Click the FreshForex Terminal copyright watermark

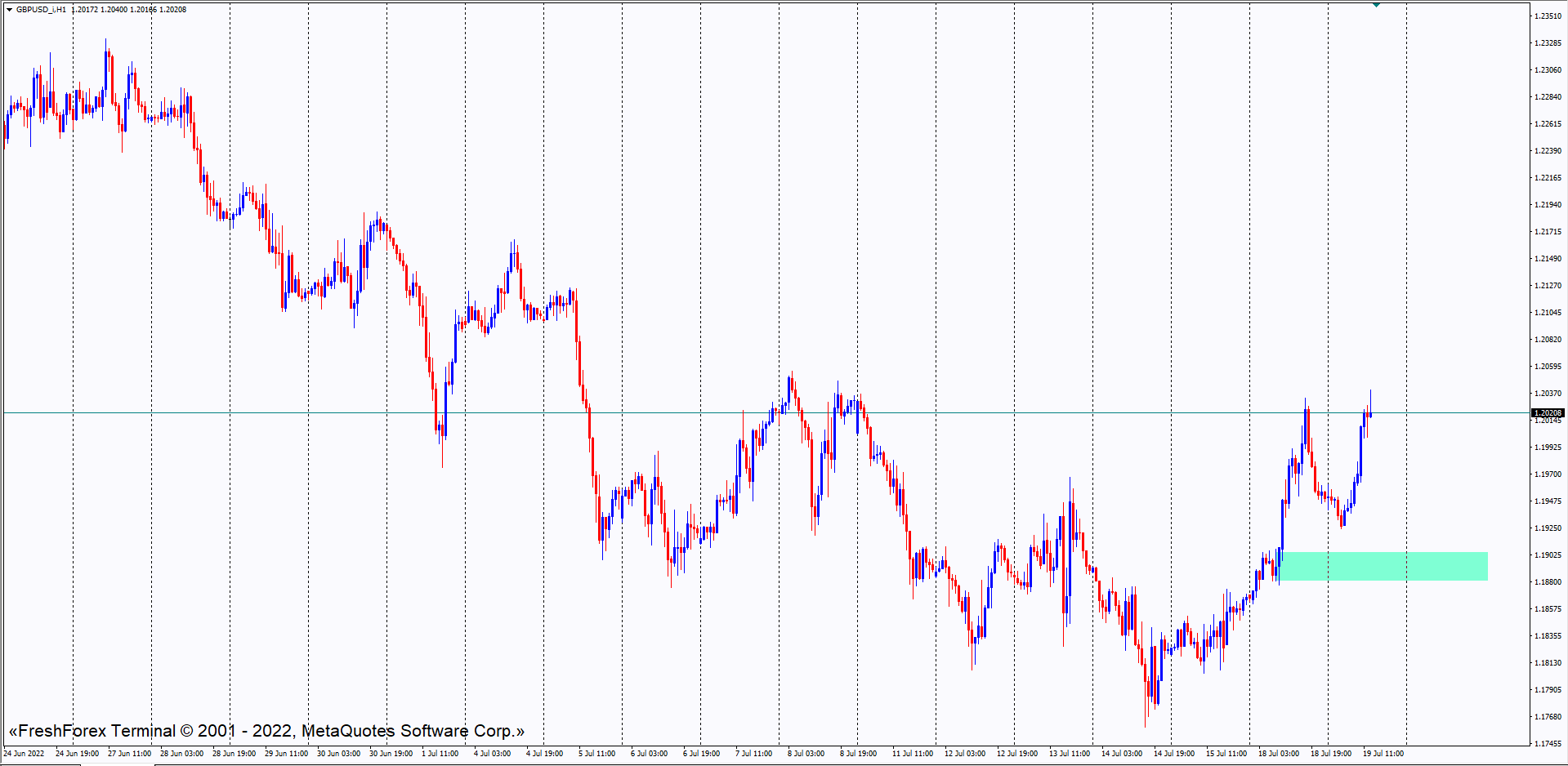coord(266,731)
